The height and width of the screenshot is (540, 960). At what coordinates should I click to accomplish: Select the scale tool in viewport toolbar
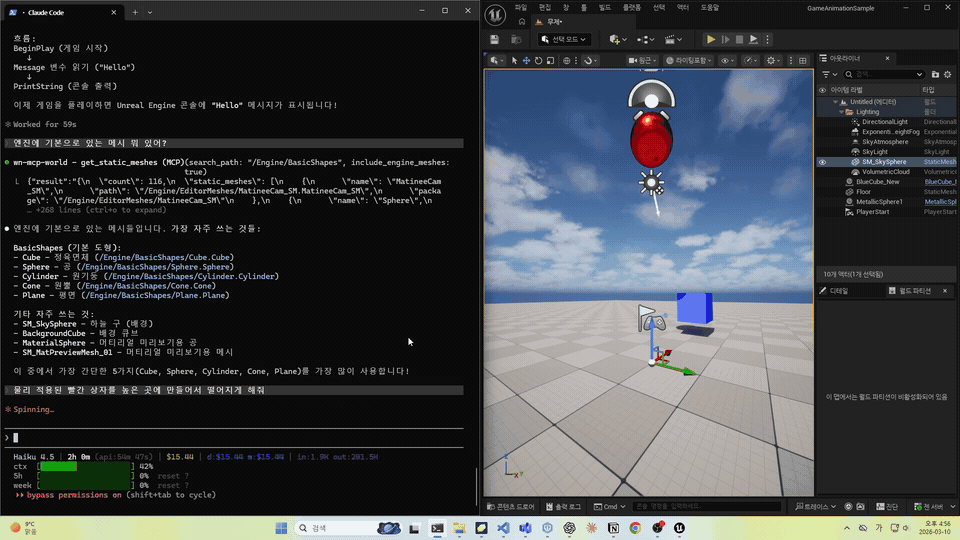(x=550, y=61)
